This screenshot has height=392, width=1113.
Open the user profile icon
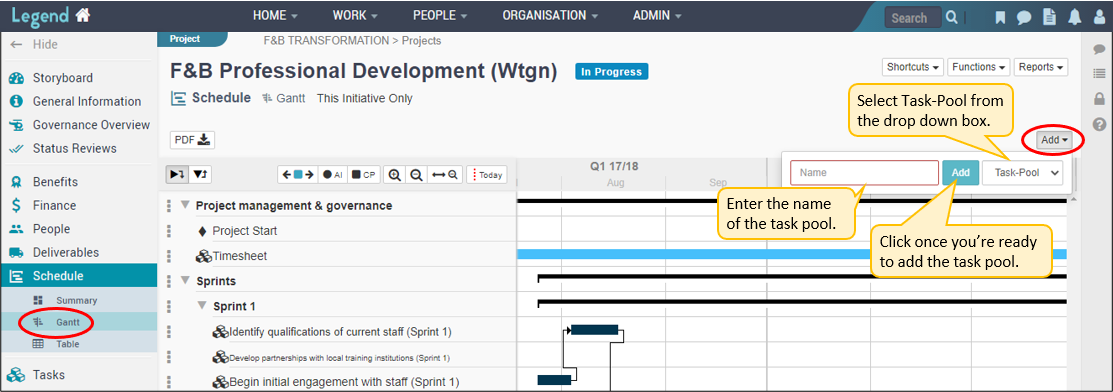tap(1099, 18)
